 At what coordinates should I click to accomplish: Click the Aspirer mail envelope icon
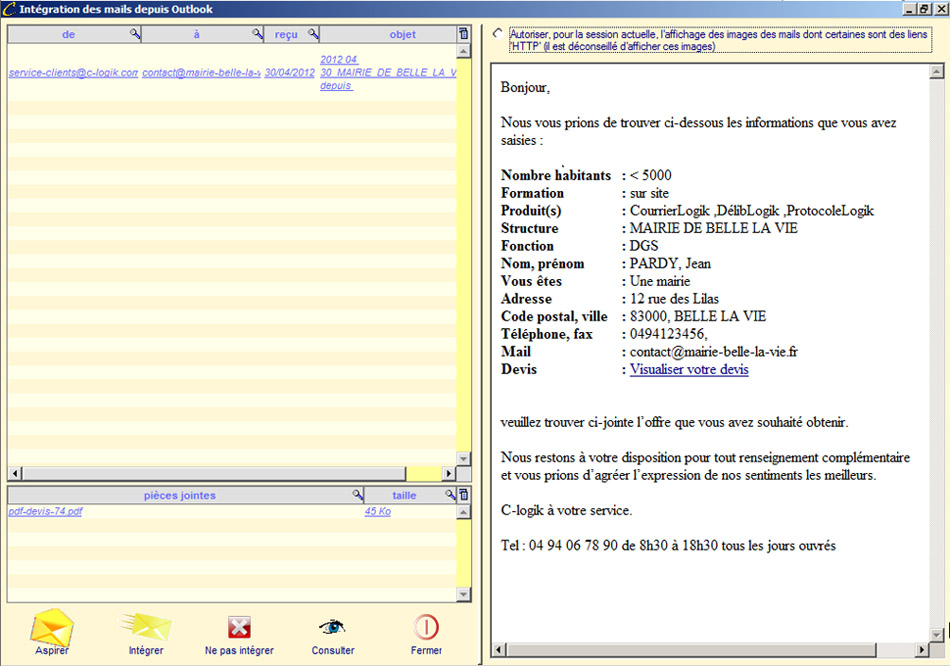click(x=52, y=627)
